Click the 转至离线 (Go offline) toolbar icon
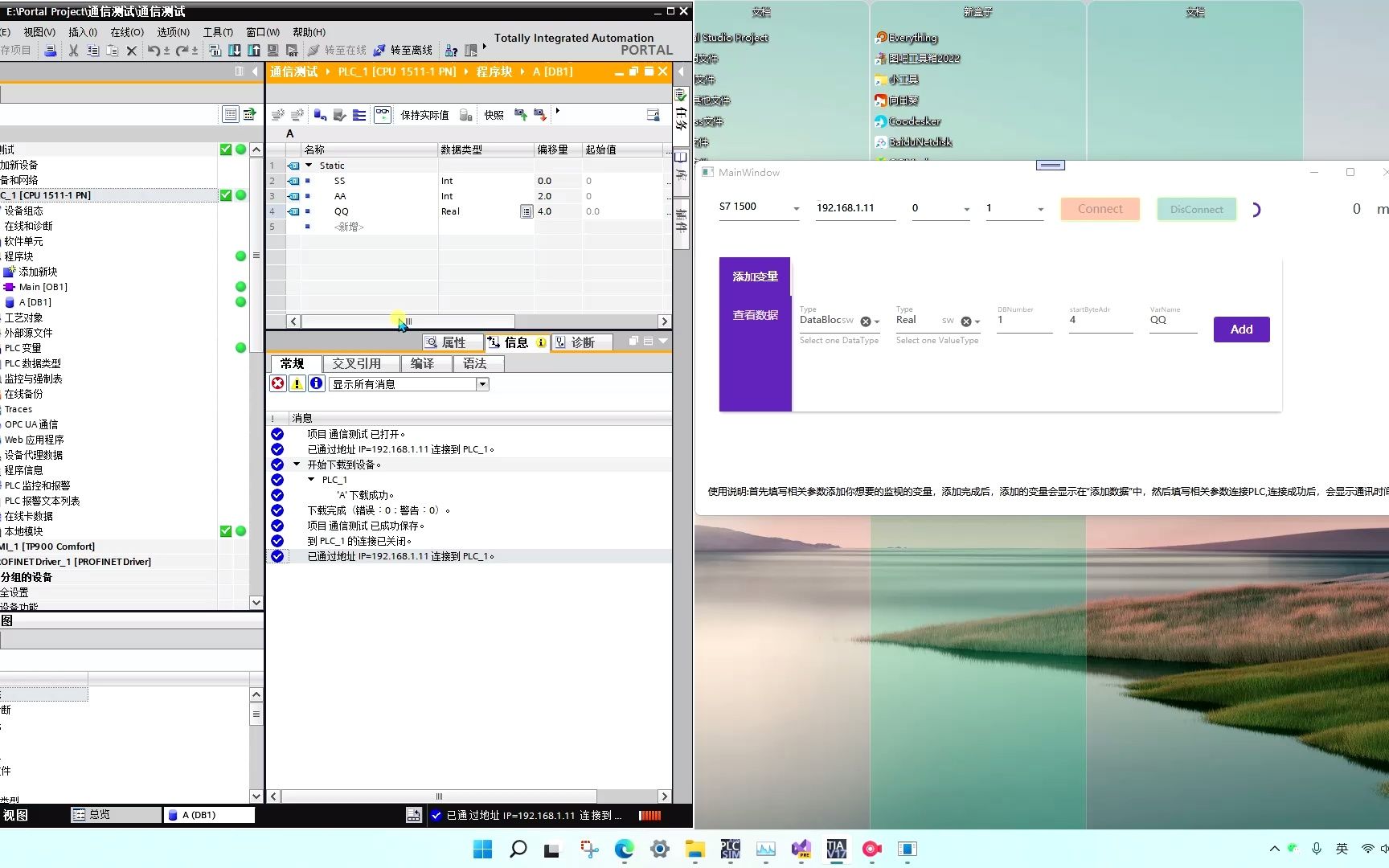 click(411, 50)
